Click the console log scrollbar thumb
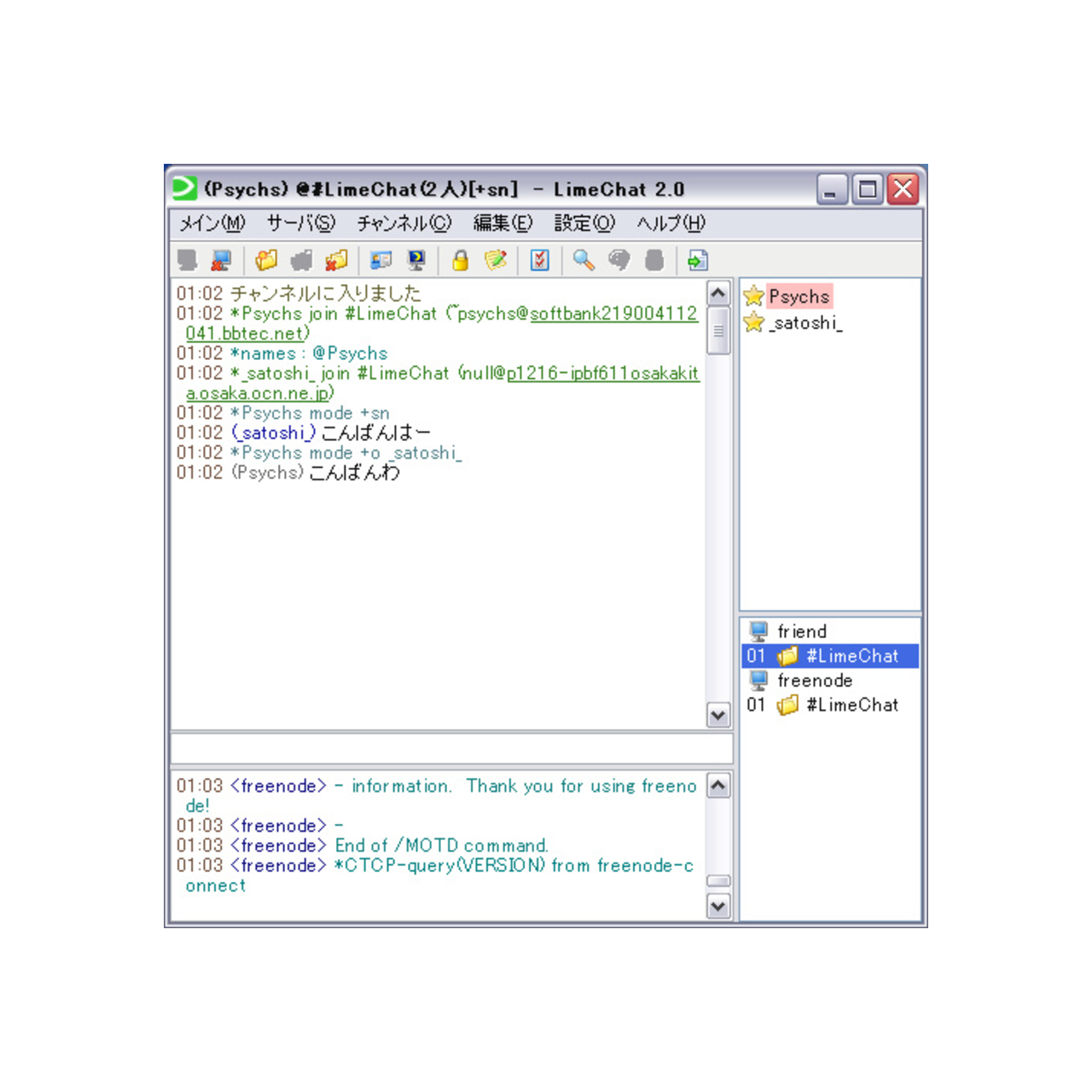Image resolution: width=1092 pixels, height=1092 pixels. 718,881
